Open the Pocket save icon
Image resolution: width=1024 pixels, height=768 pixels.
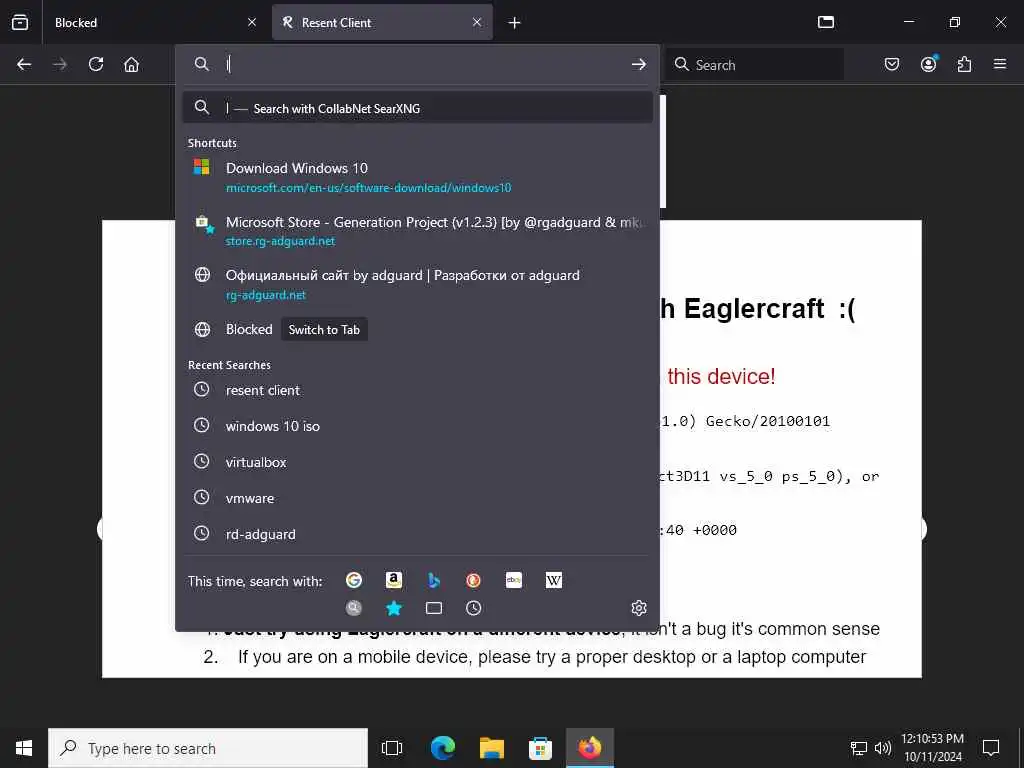pos(892,64)
